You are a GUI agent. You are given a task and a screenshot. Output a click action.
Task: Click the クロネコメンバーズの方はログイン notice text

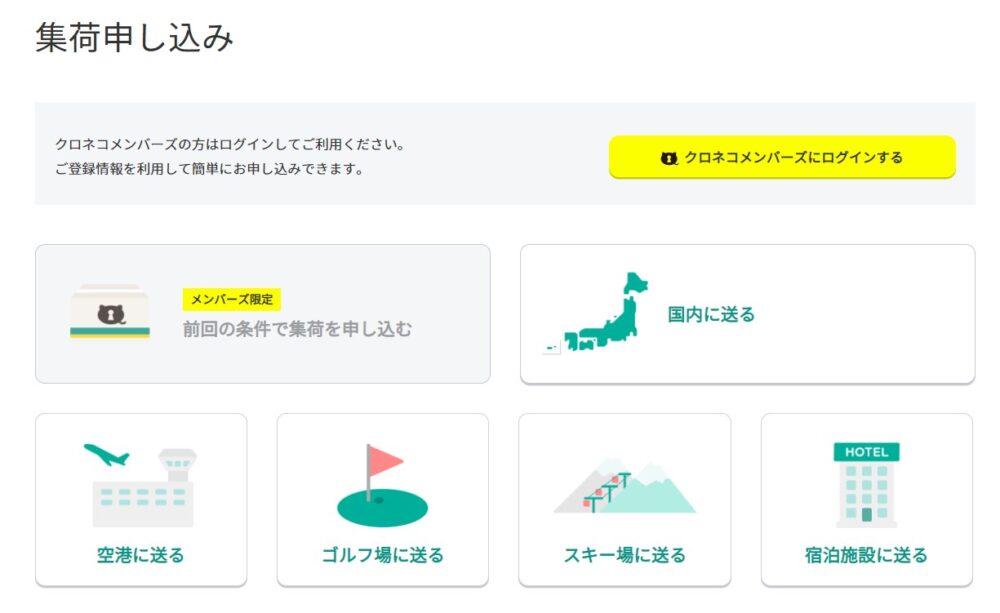(x=230, y=144)
